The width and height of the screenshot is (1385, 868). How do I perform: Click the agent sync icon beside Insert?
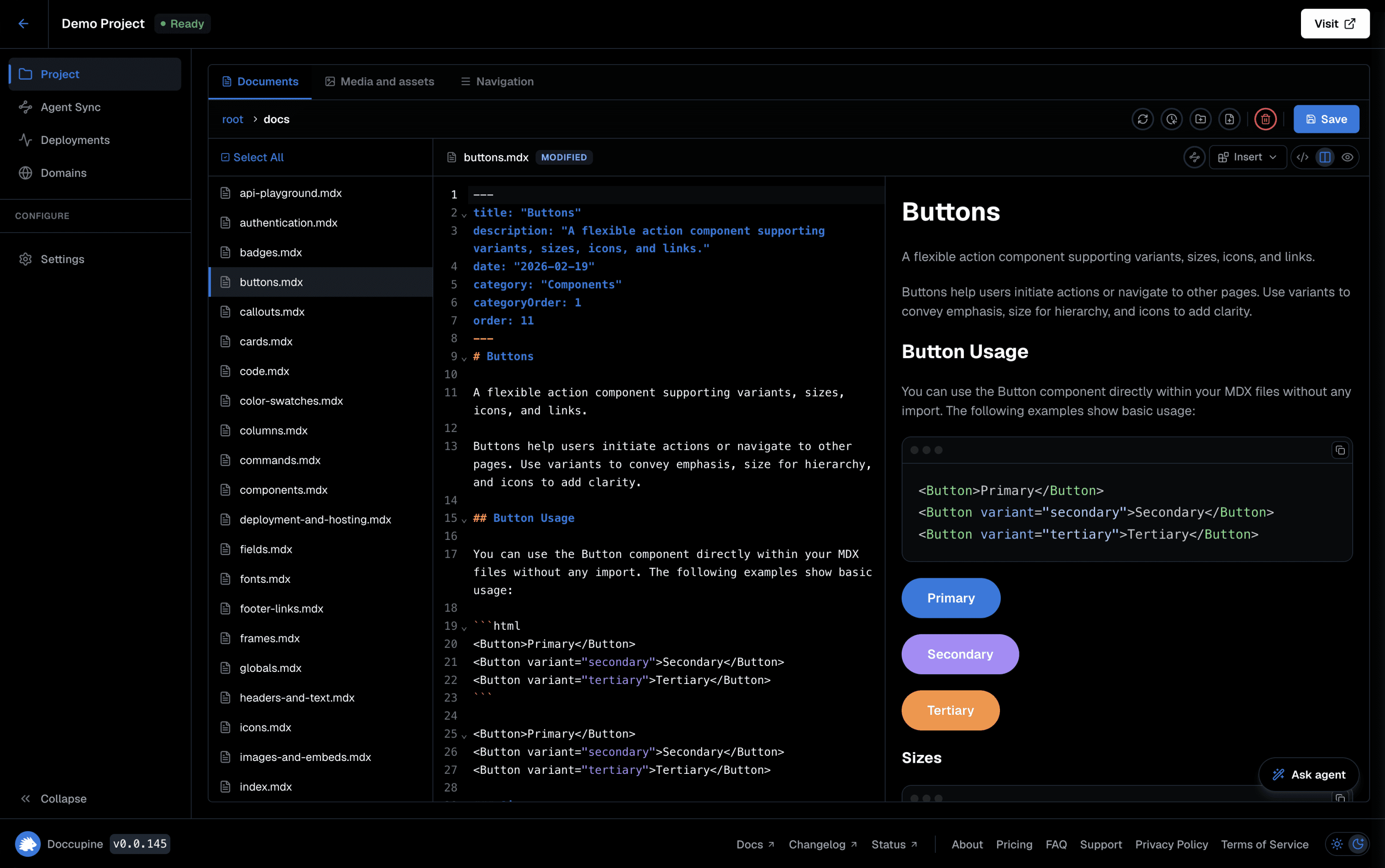pyautogui.click(x=1194, y=157)
